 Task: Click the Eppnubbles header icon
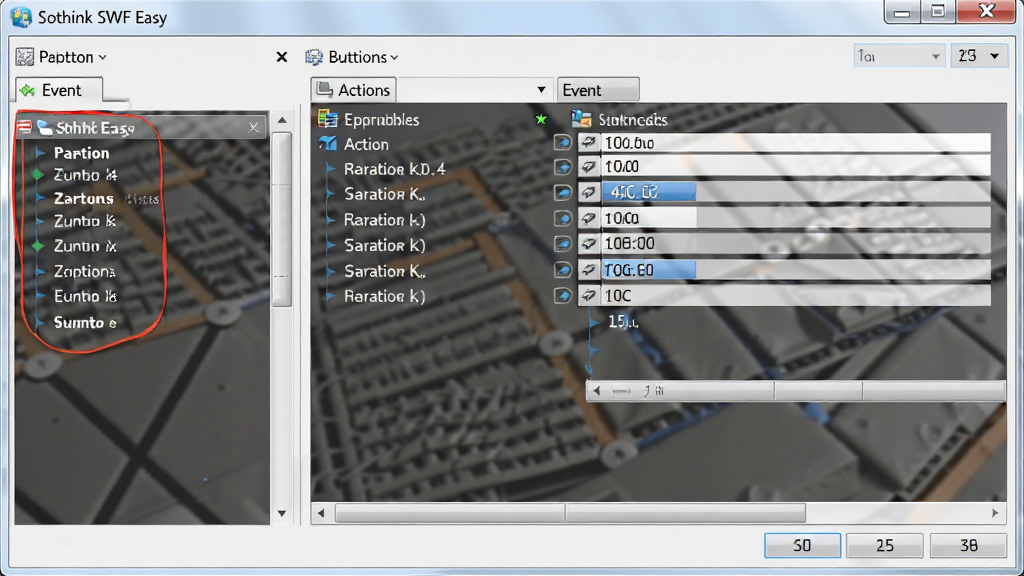click(327, 119)
